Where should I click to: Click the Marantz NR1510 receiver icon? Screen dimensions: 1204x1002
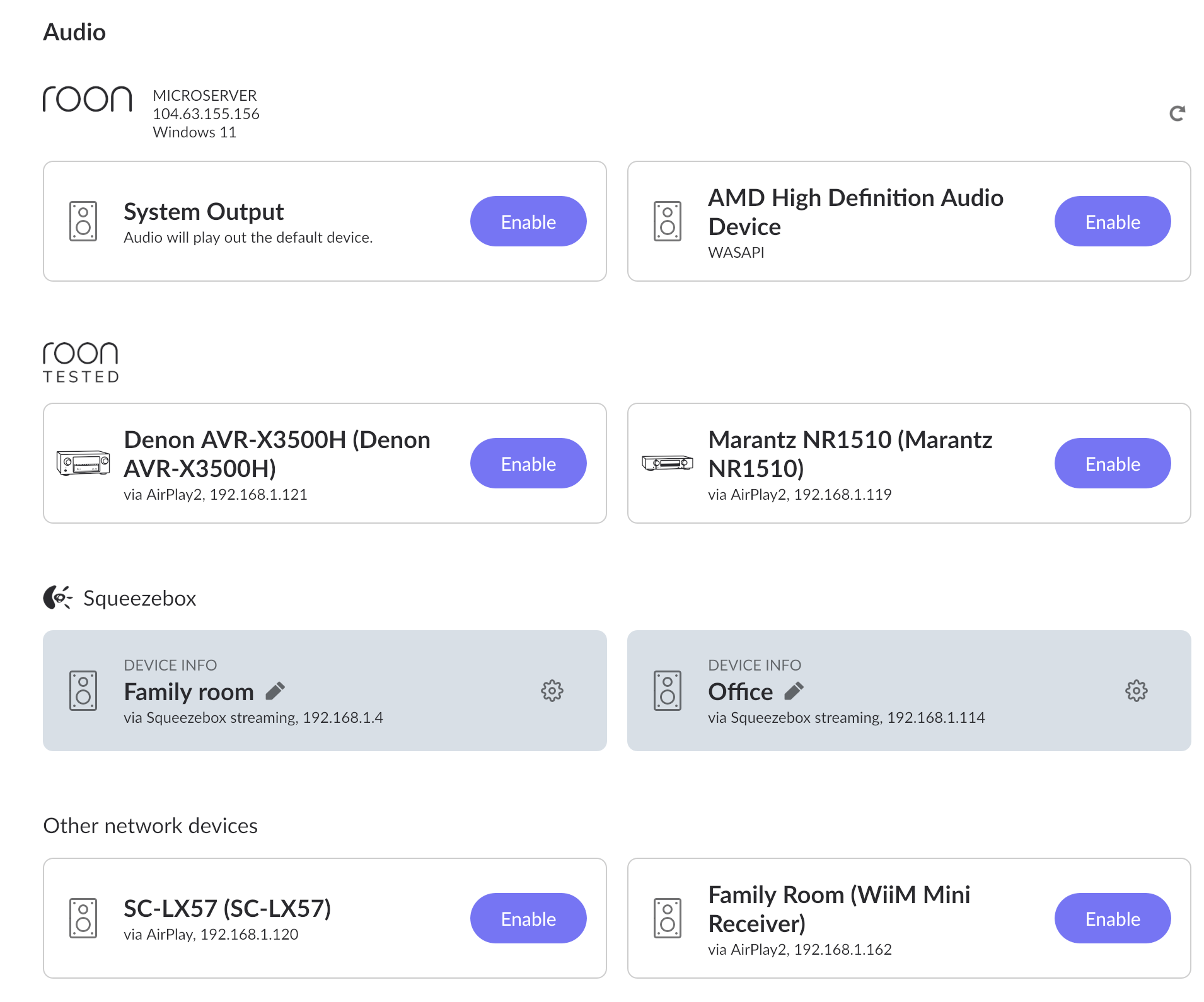coord(668,463)
